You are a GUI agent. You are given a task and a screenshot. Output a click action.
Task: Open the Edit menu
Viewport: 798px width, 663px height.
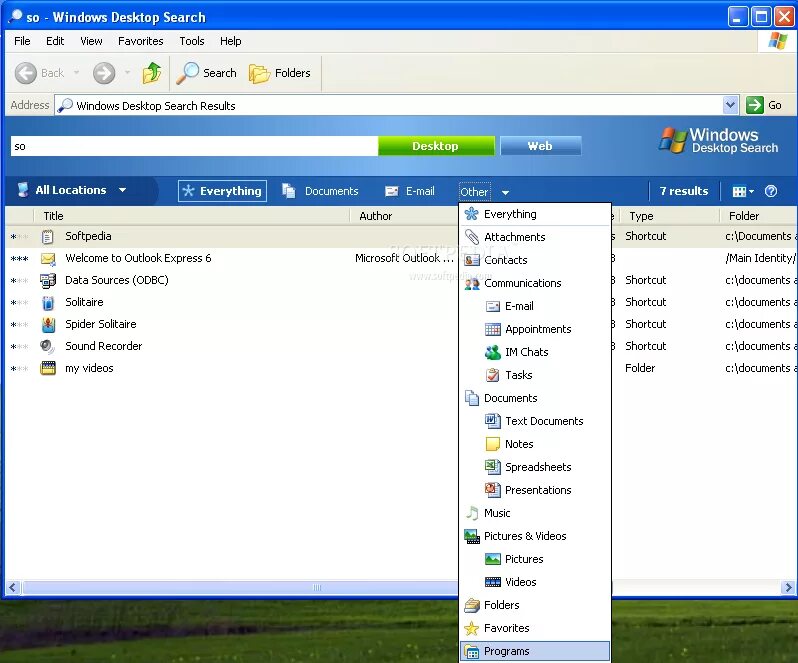pos(55,41)
